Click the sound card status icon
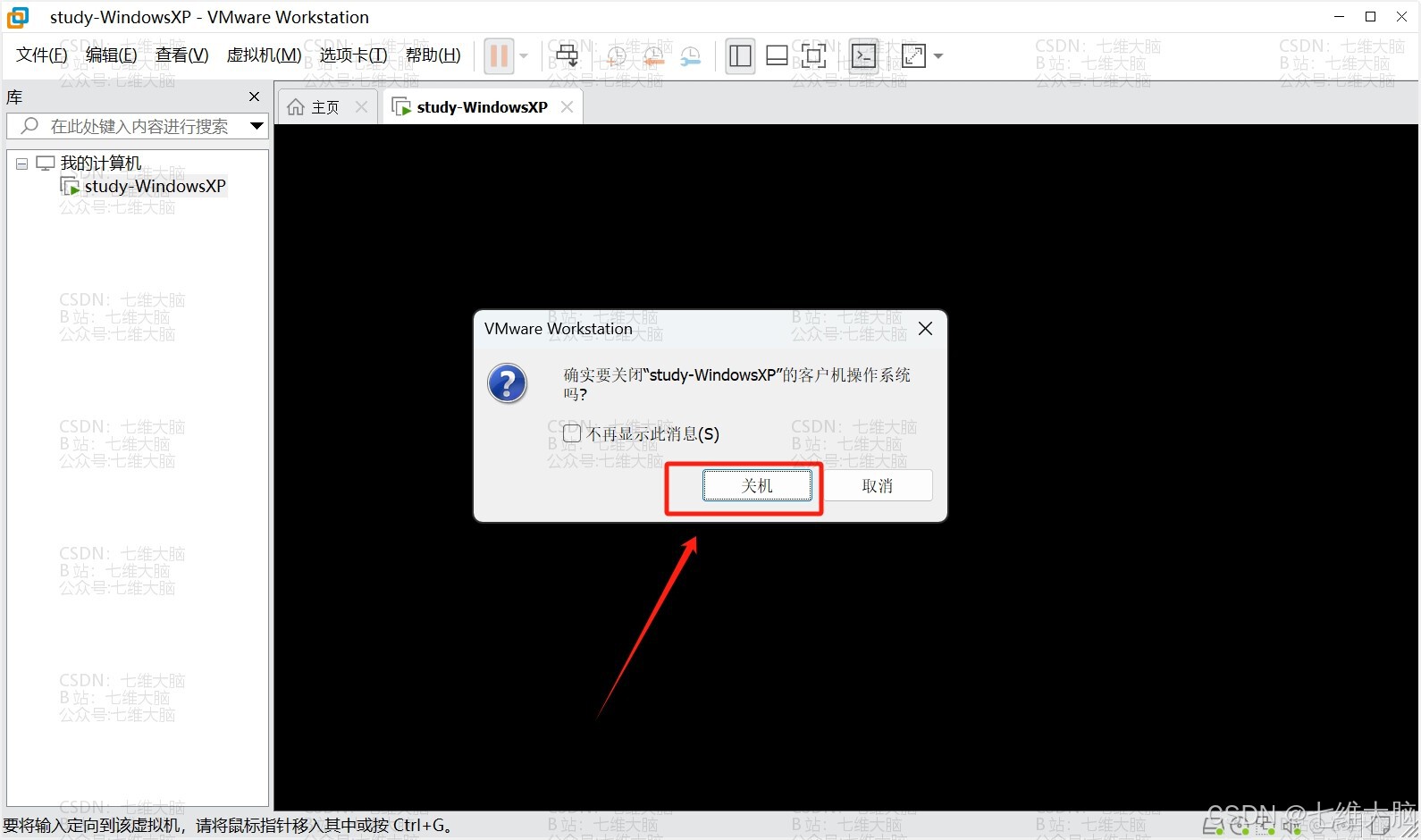This screenshot has height=840, width=1421. tap(1291, 827)
